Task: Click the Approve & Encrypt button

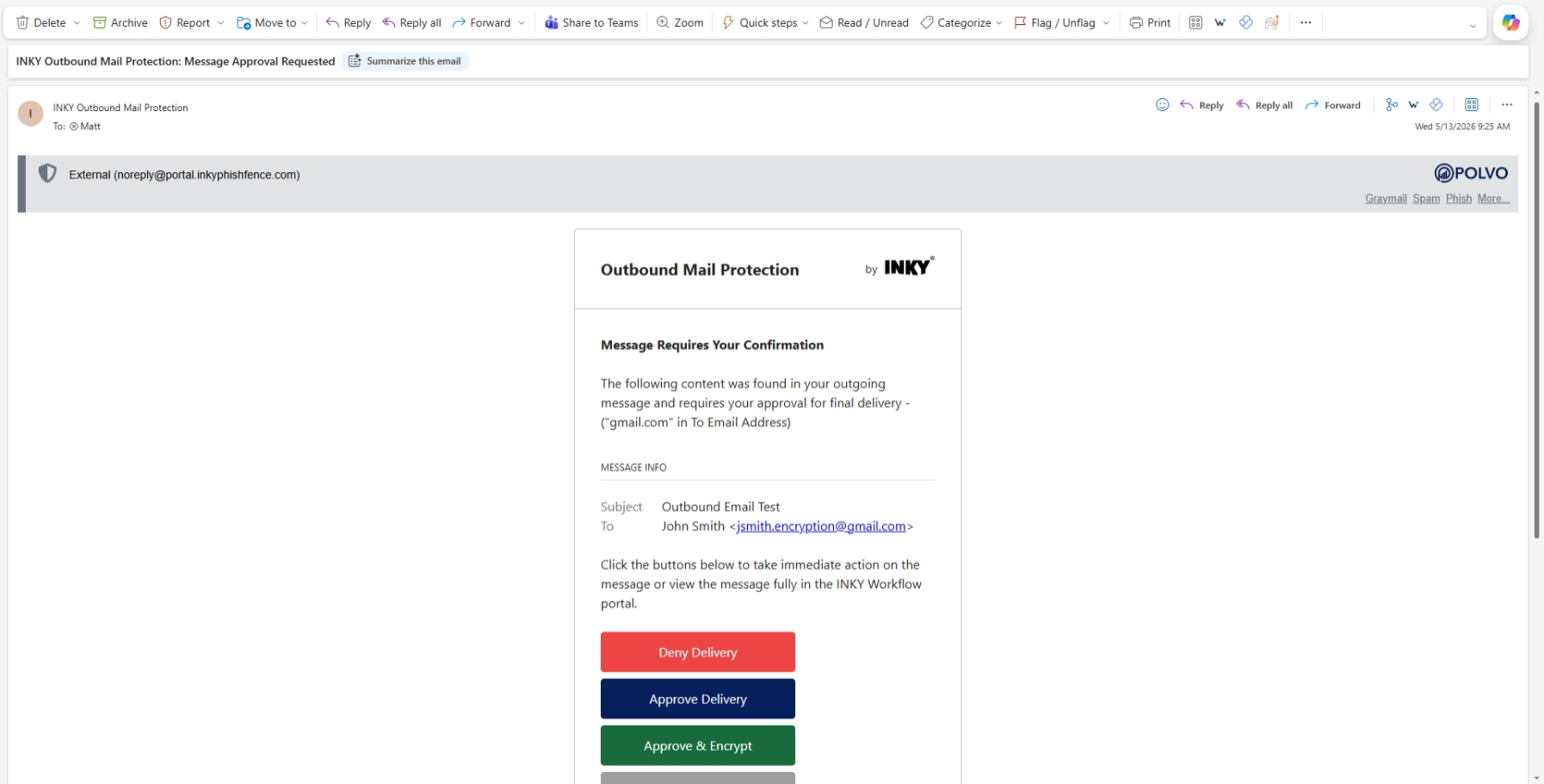Action: click(698, 745)
